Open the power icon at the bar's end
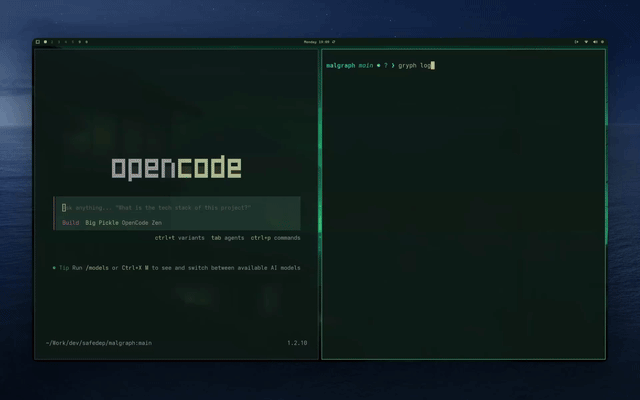The image size is (640, 400). (602, 42)
